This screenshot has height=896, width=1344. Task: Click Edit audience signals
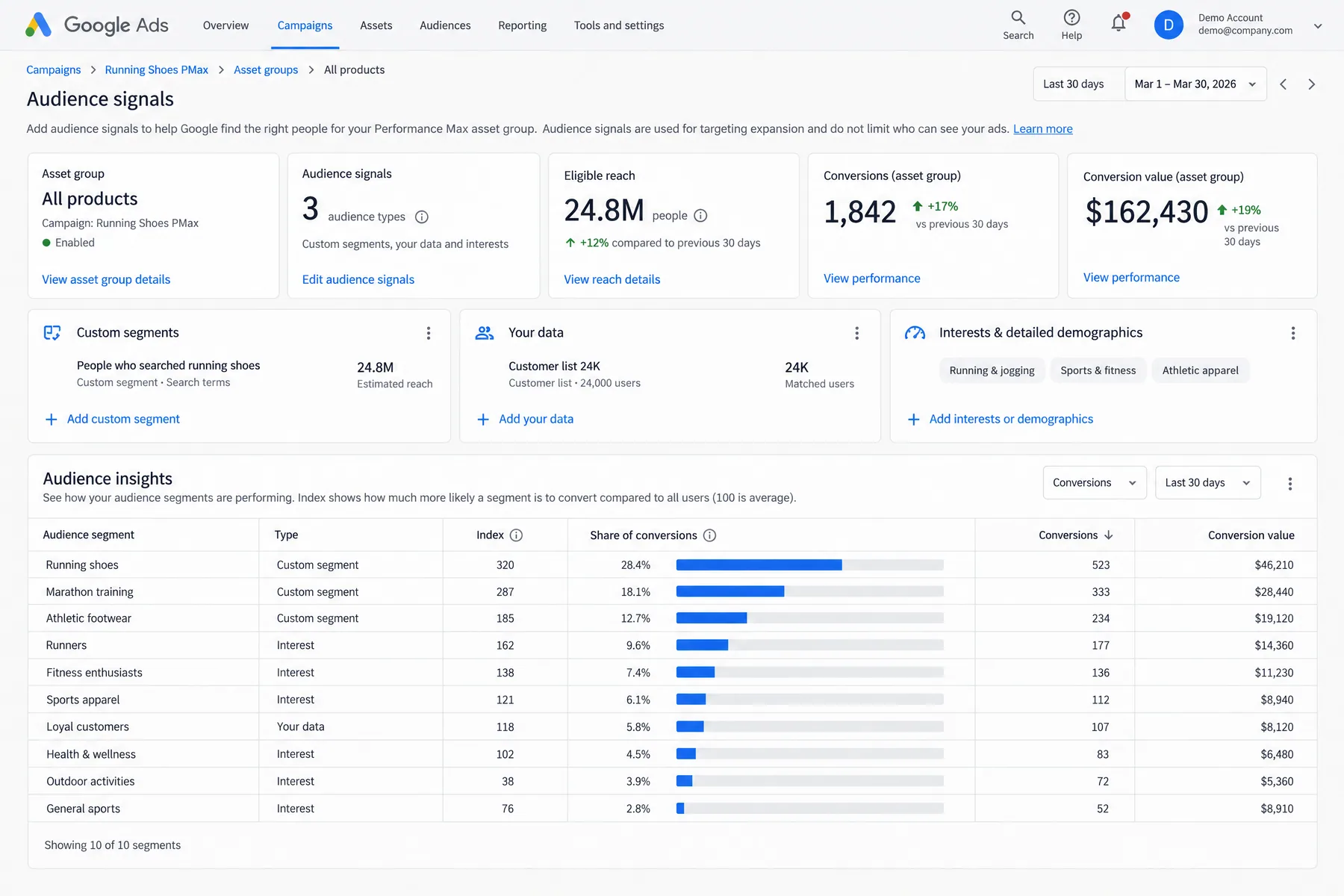(x=358, y=279)
